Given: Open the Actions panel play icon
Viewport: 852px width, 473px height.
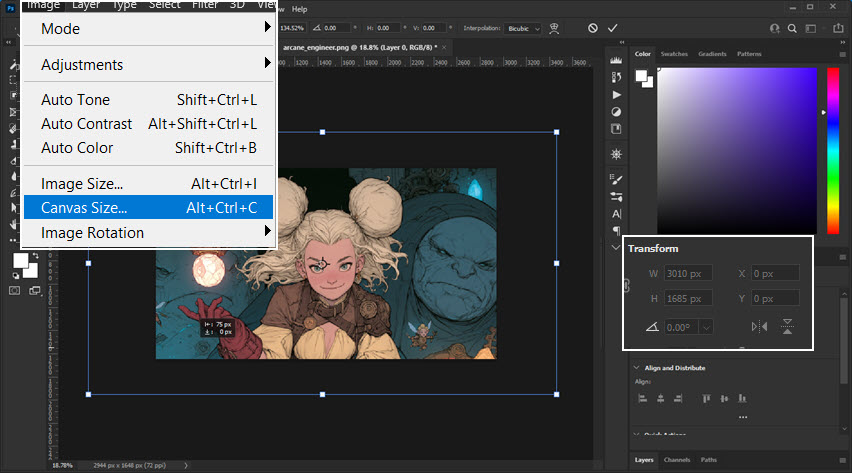Looking at the screenshot, I should (616, 95).
